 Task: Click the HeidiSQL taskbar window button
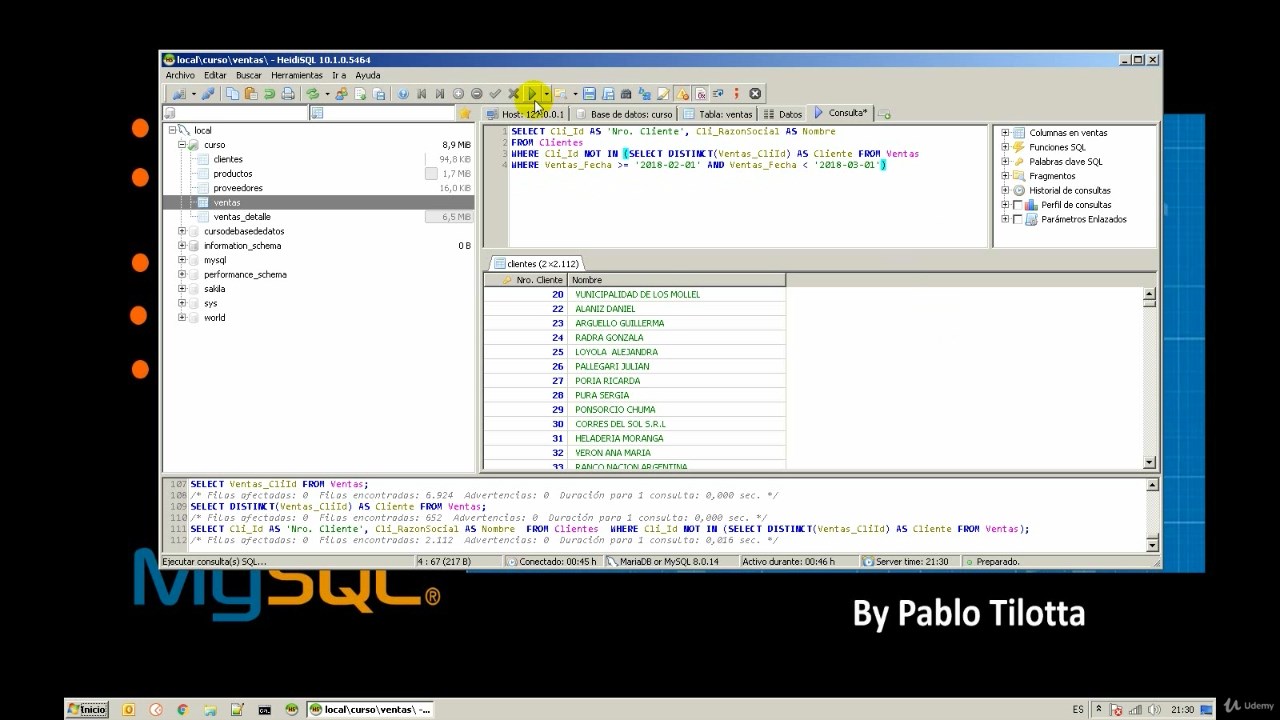370,709
